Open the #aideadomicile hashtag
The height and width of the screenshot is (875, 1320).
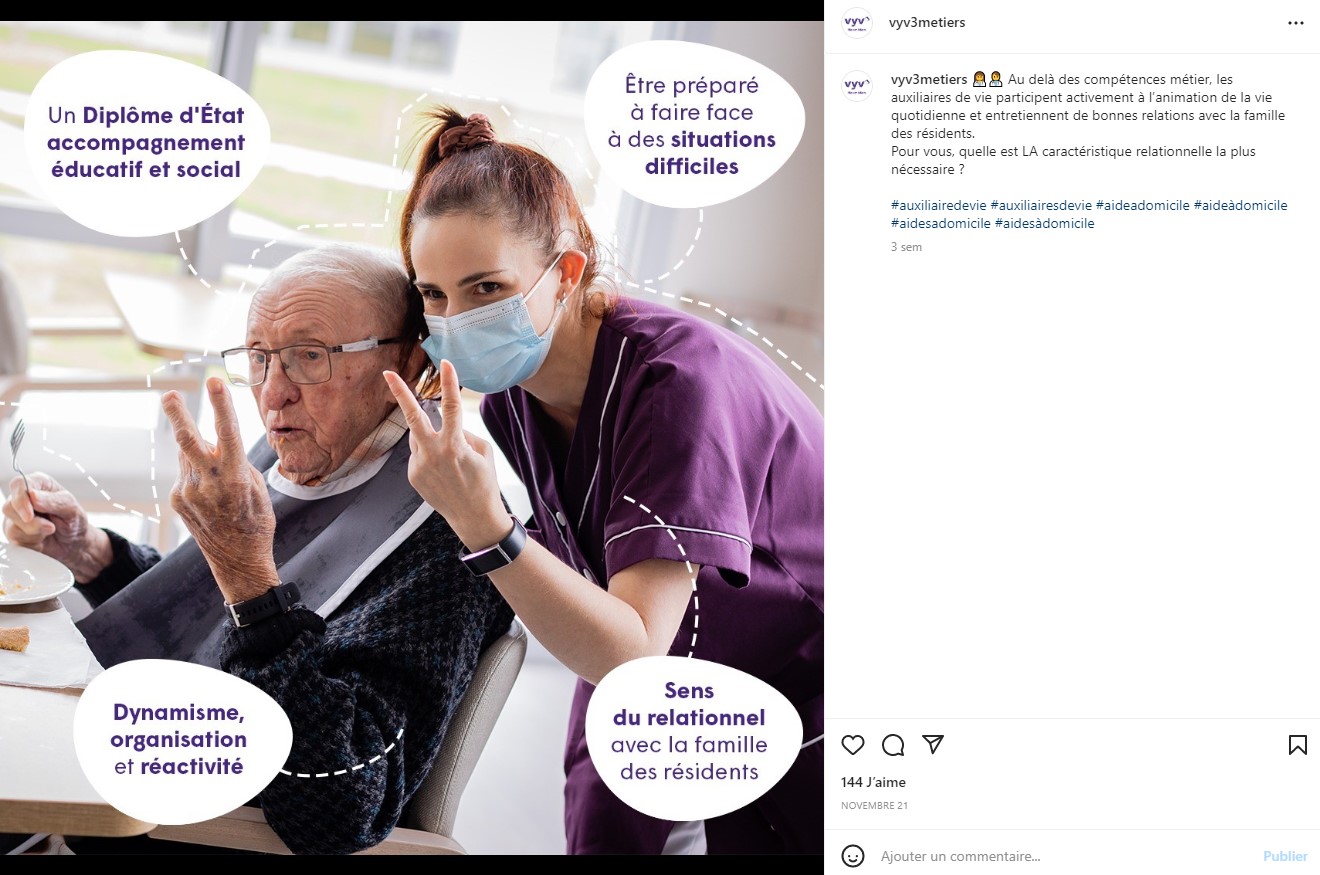1143,205
